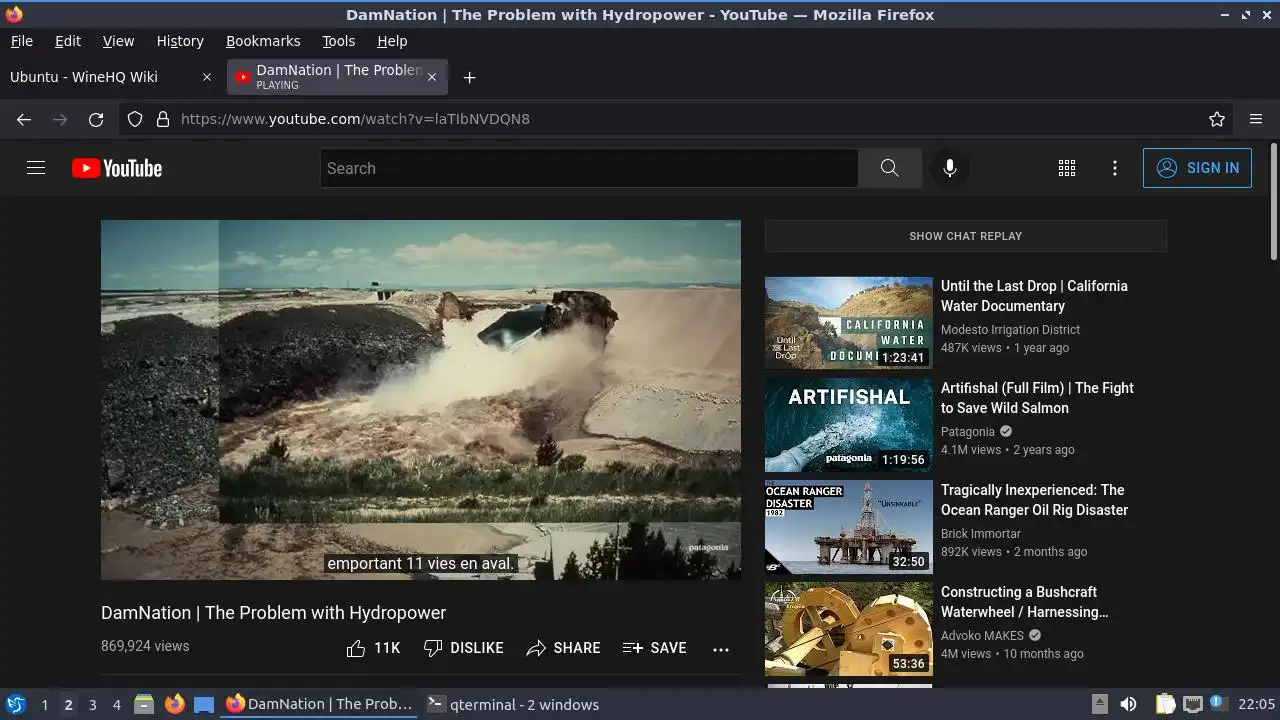1280x720 pixels.
Task: Switch to workspace 3 in pager
Action: click(x=92, y=705)
